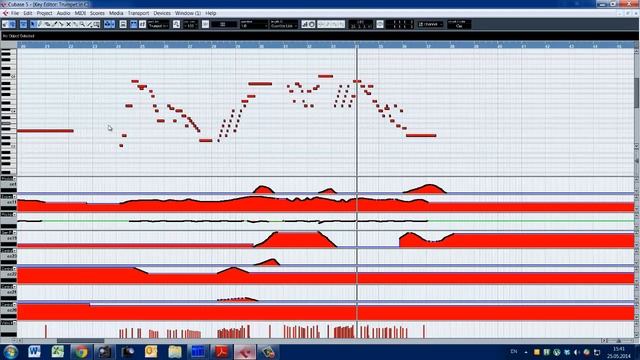Open the insert velocity dropdown

[x=190, y=24]
